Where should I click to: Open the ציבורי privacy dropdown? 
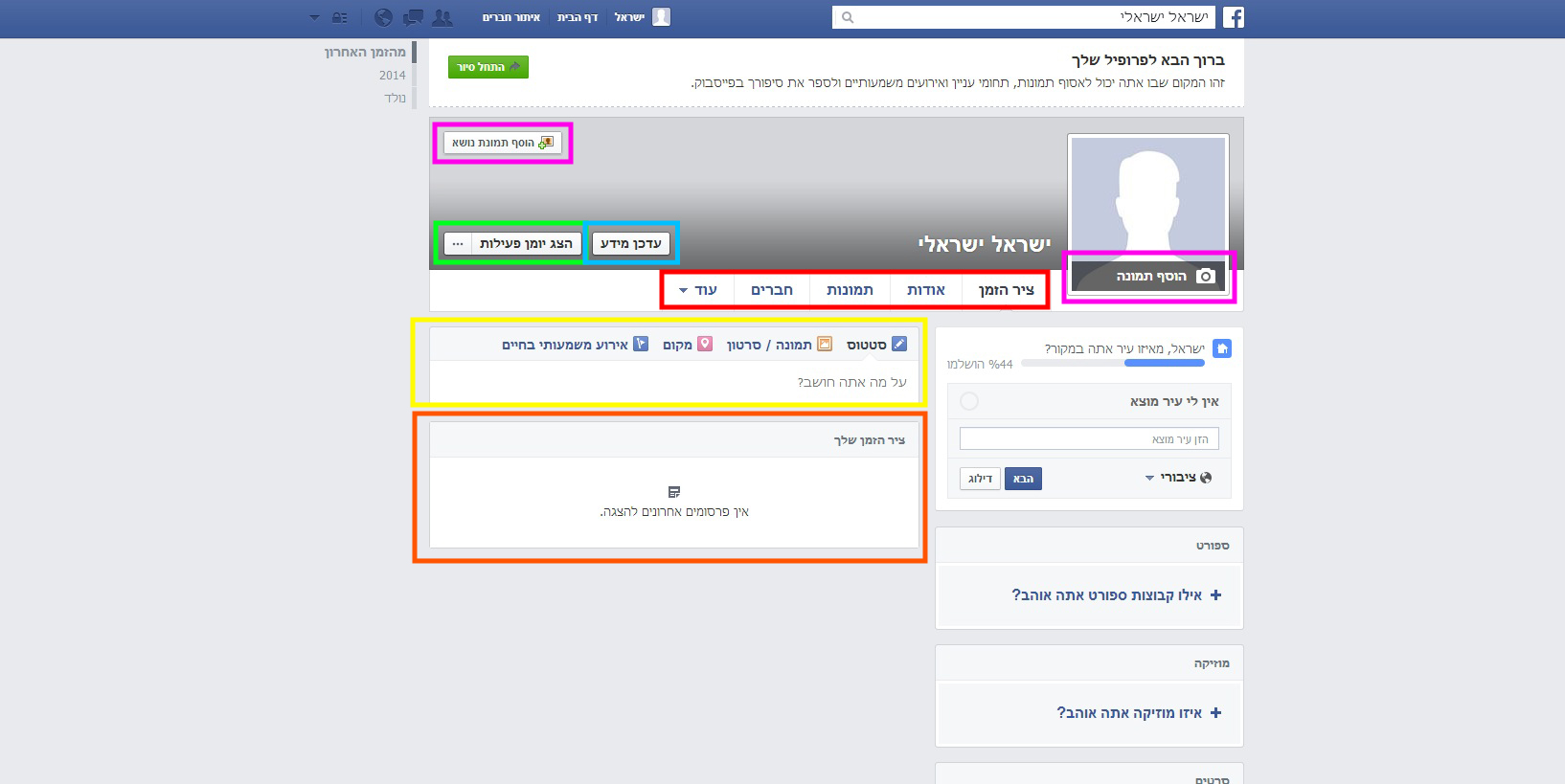[1178, 478]
